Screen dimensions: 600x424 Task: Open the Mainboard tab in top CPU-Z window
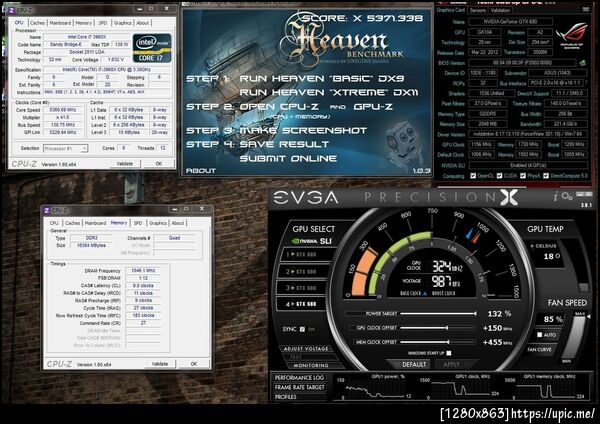pos(60,23)
